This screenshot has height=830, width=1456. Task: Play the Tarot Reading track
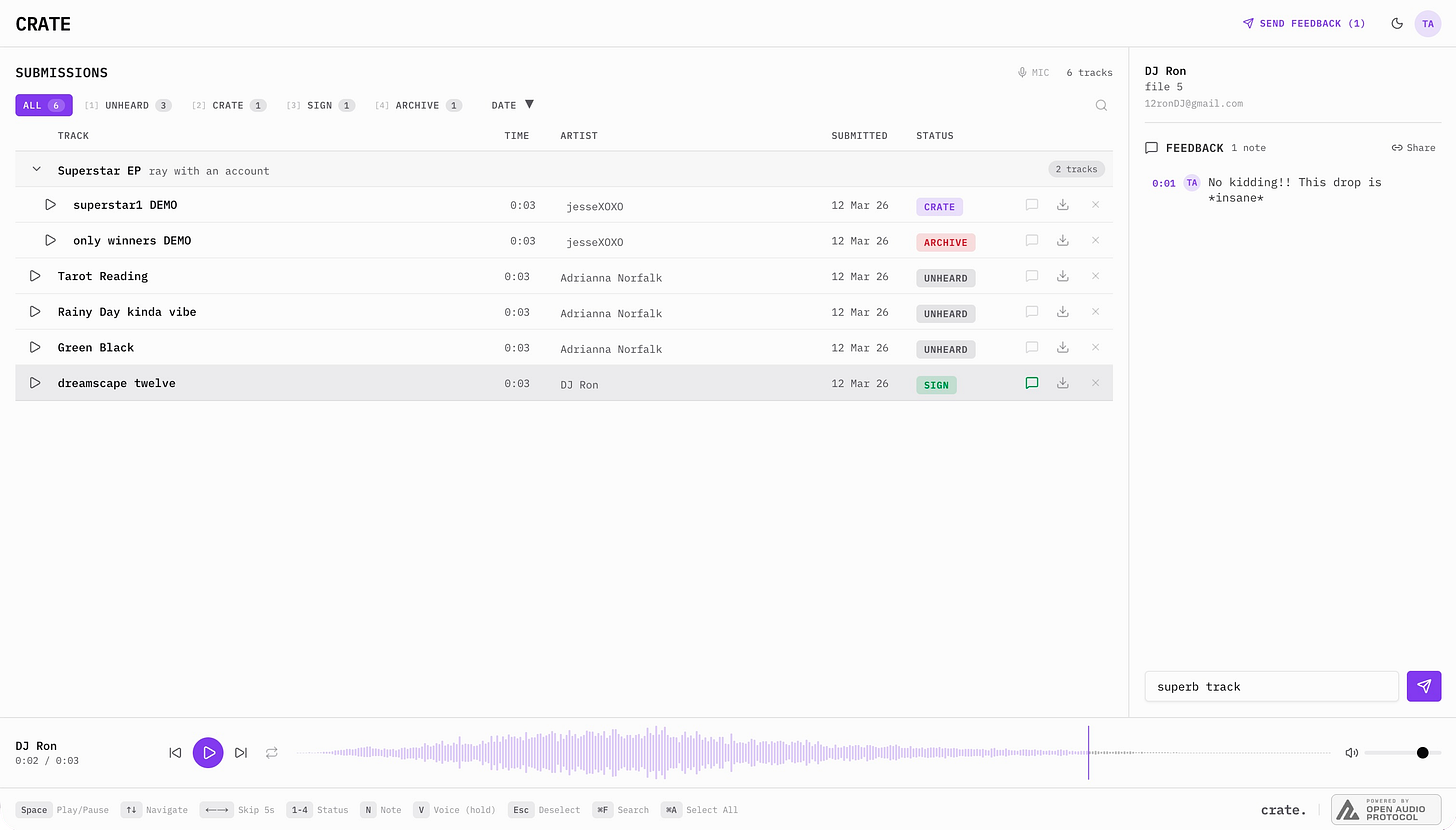point(35,276)
